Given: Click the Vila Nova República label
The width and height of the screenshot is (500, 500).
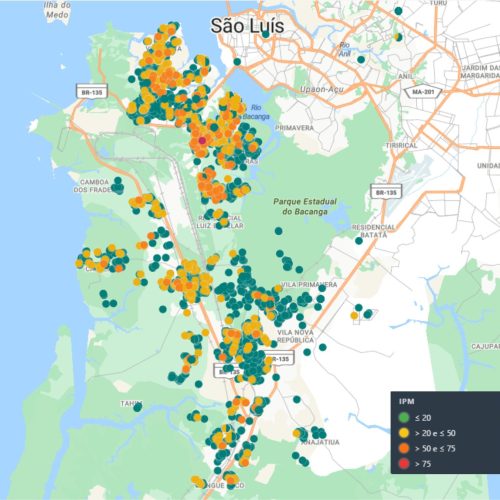Looking at the screenshot, I should (x=295, y=336).
